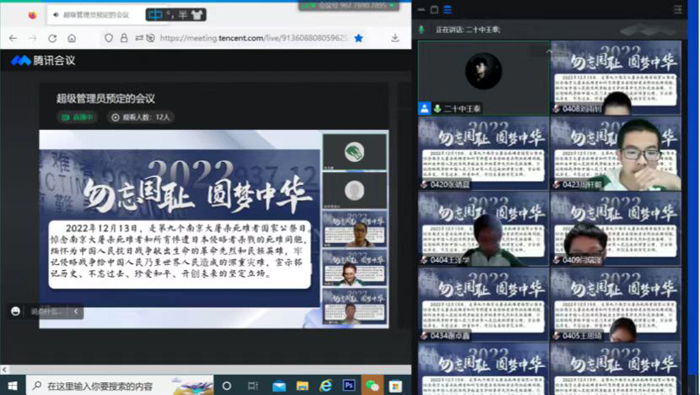Viewport: 700px width, 395px height.
Task: Open Mail app from taskbar
Action: click(x=279, y=386)
